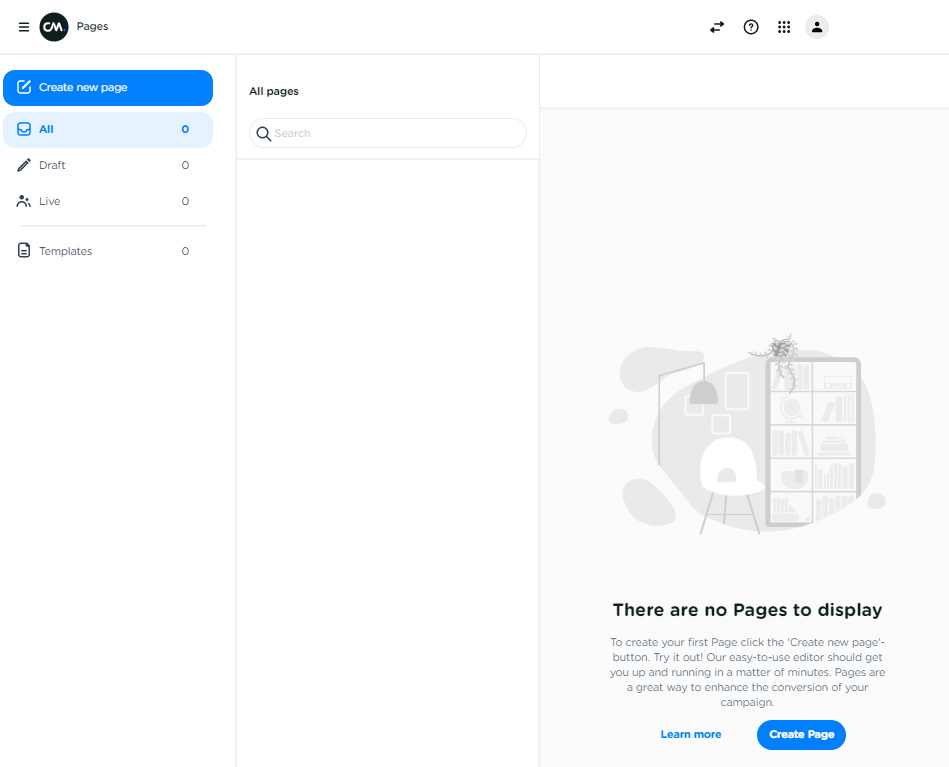Image resolution: width=949 pixels, height=767 pixels.
Task: Open the user profile avatar menu
Action: [817, 27]
